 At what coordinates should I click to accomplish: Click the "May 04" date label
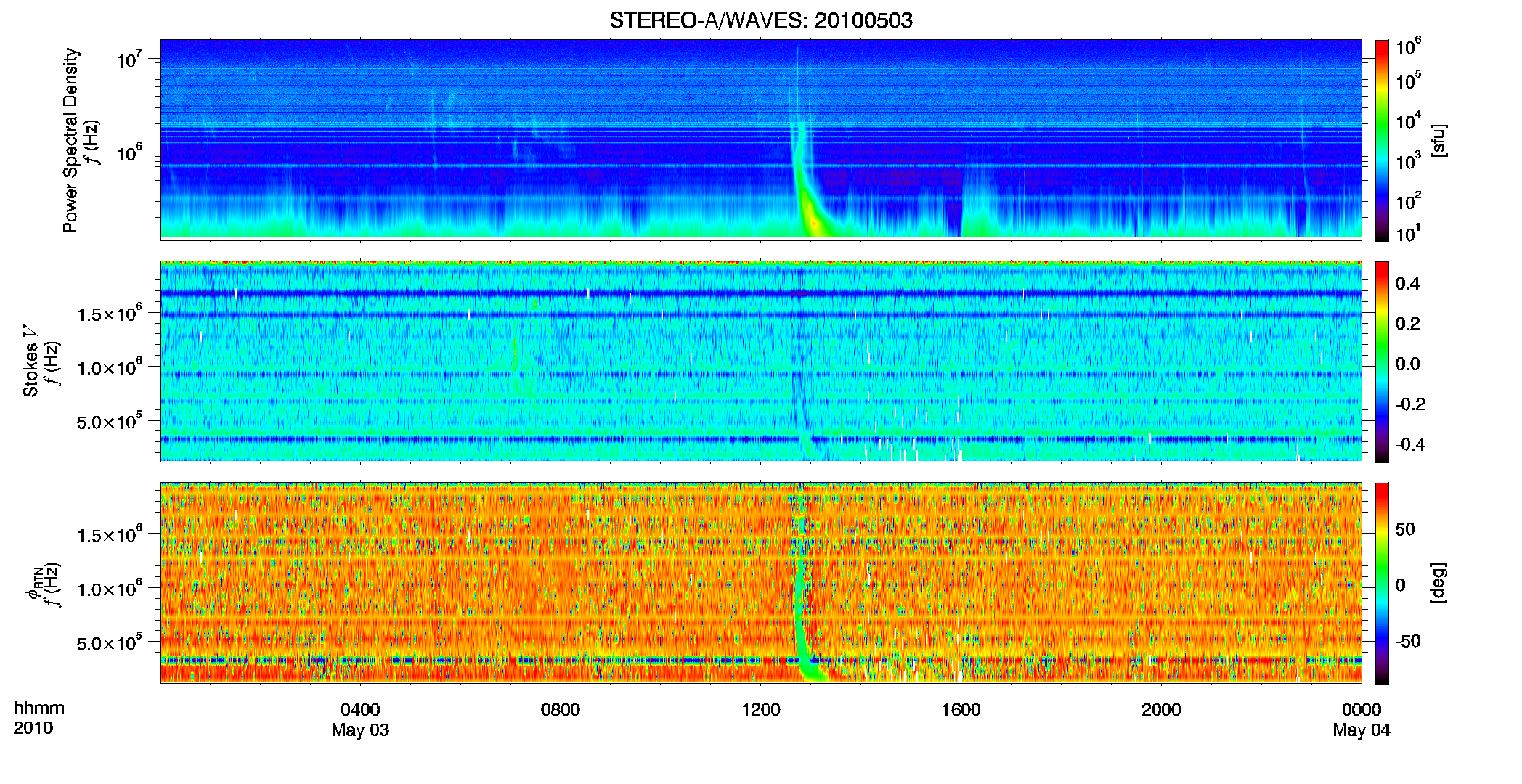pyautogui.click(x=1362, y=730)
